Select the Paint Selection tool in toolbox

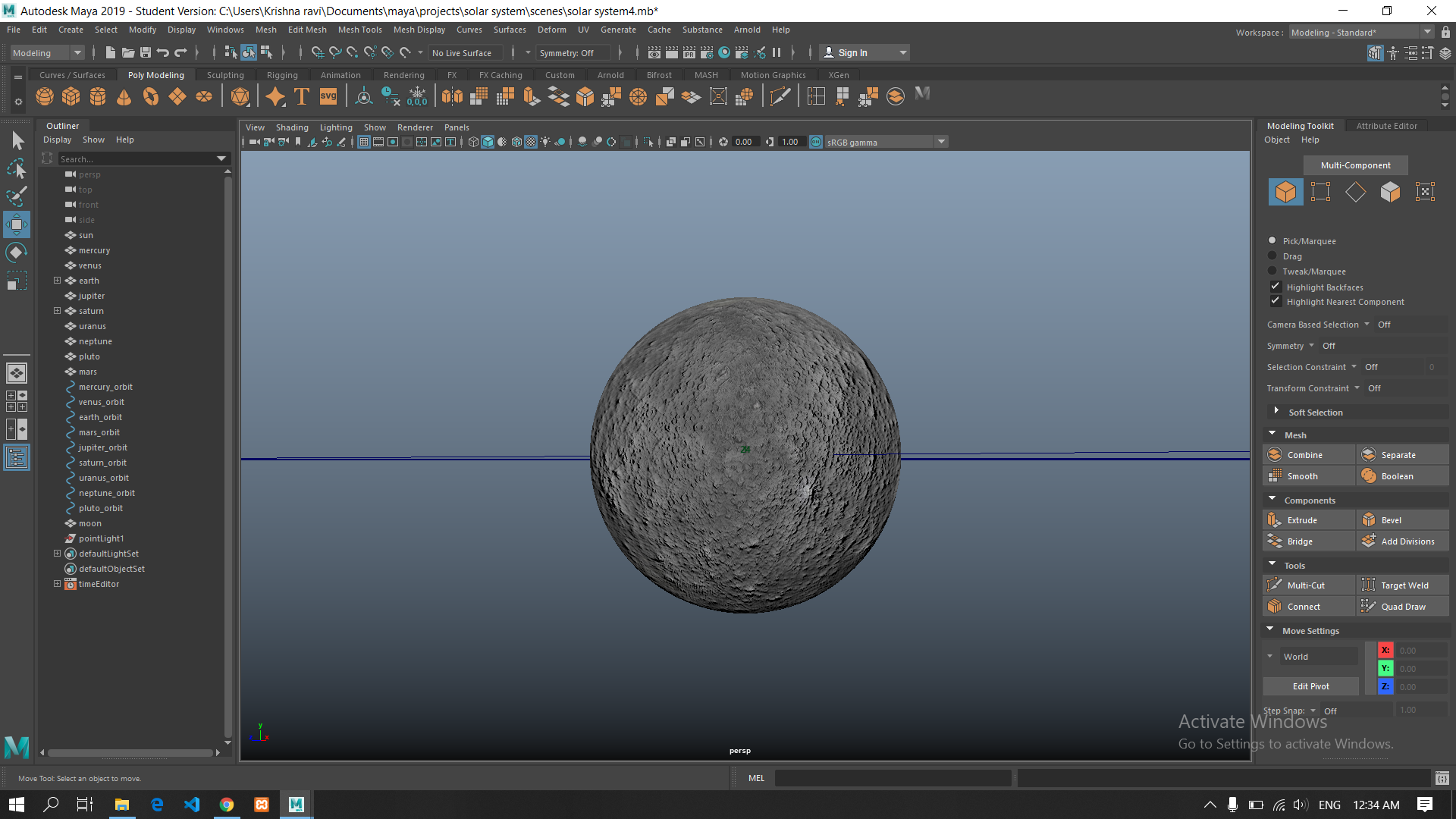coord(16,196)
